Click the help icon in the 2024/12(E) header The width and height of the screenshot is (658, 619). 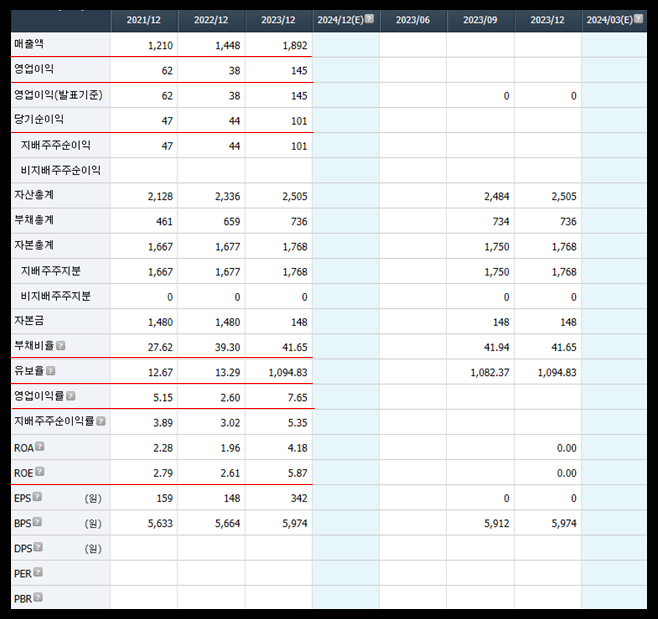click(369, 18)
